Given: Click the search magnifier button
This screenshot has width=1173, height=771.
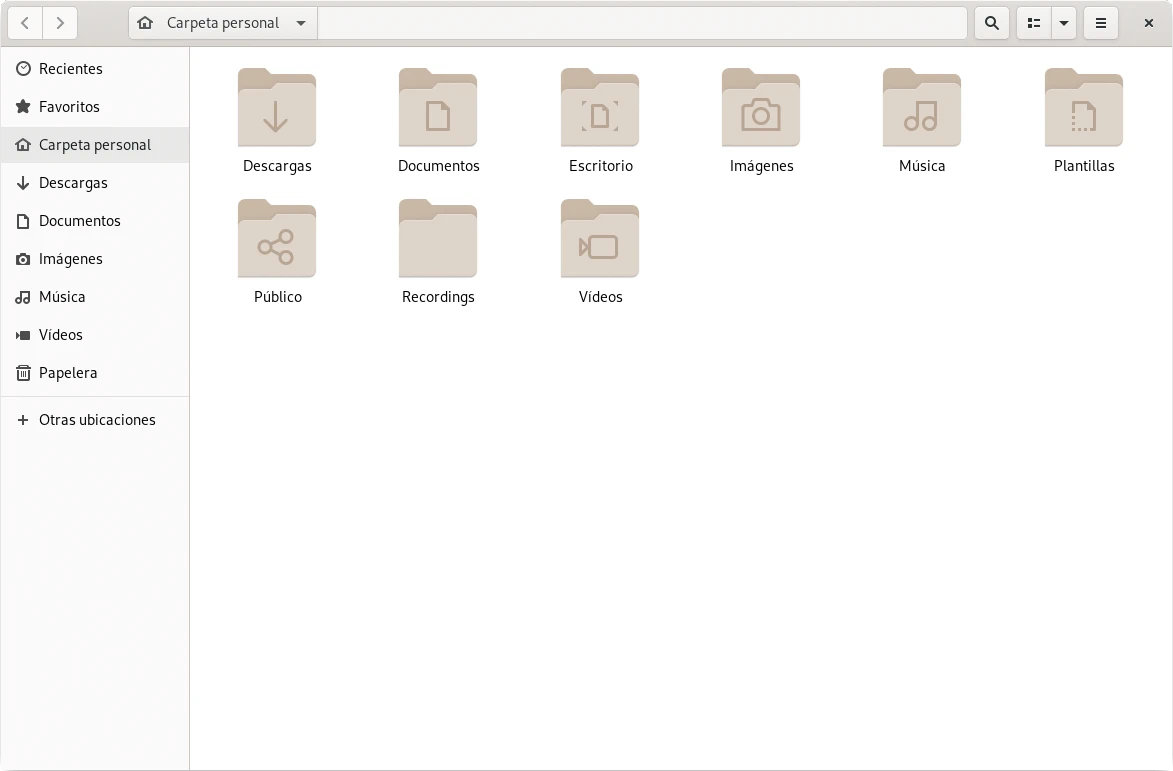Looking at the screenshot, I should pyautogui.click(x=991, y=23).
